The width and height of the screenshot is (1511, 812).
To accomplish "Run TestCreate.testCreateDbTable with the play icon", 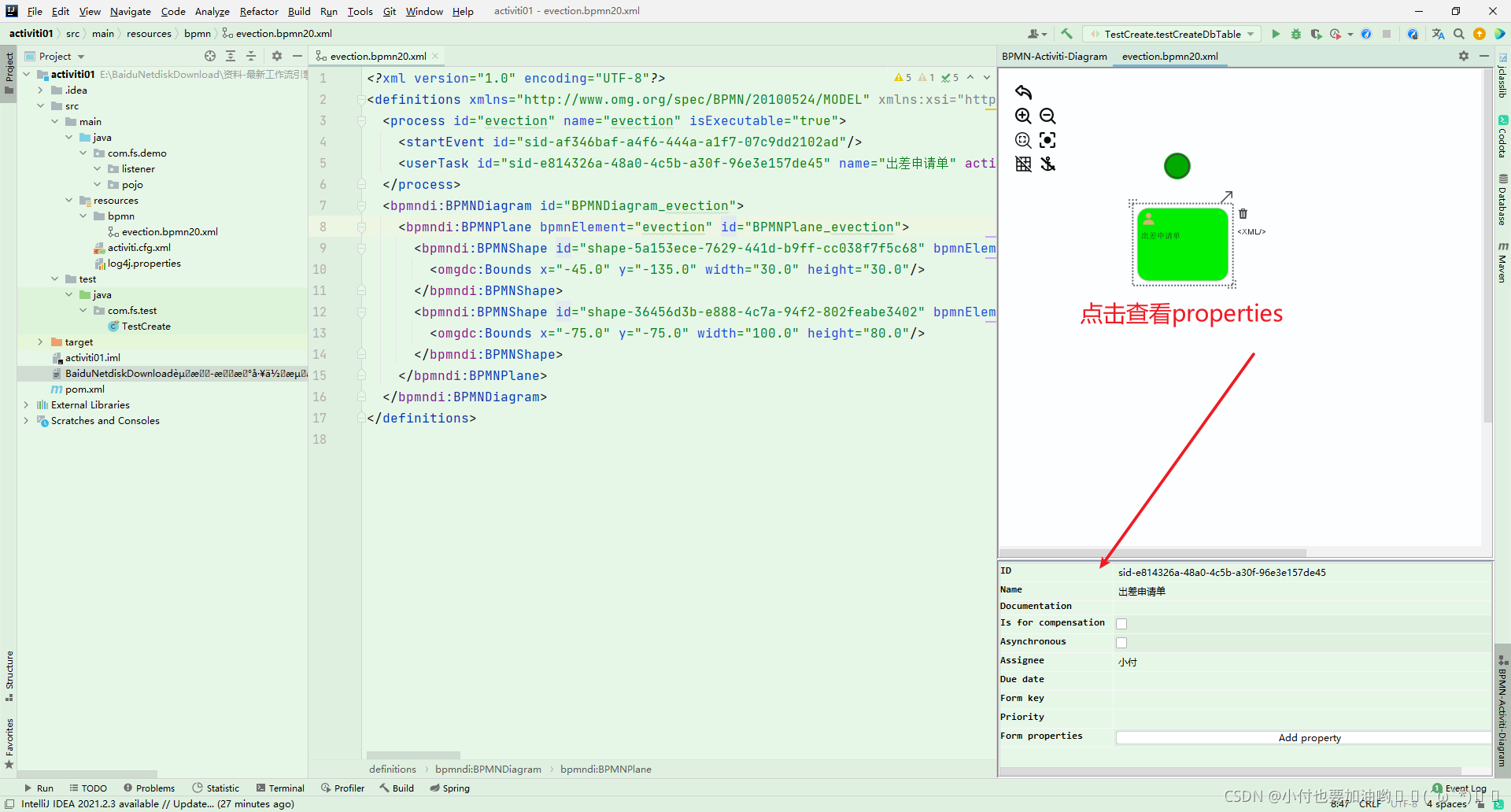I will pos(1276,34).
